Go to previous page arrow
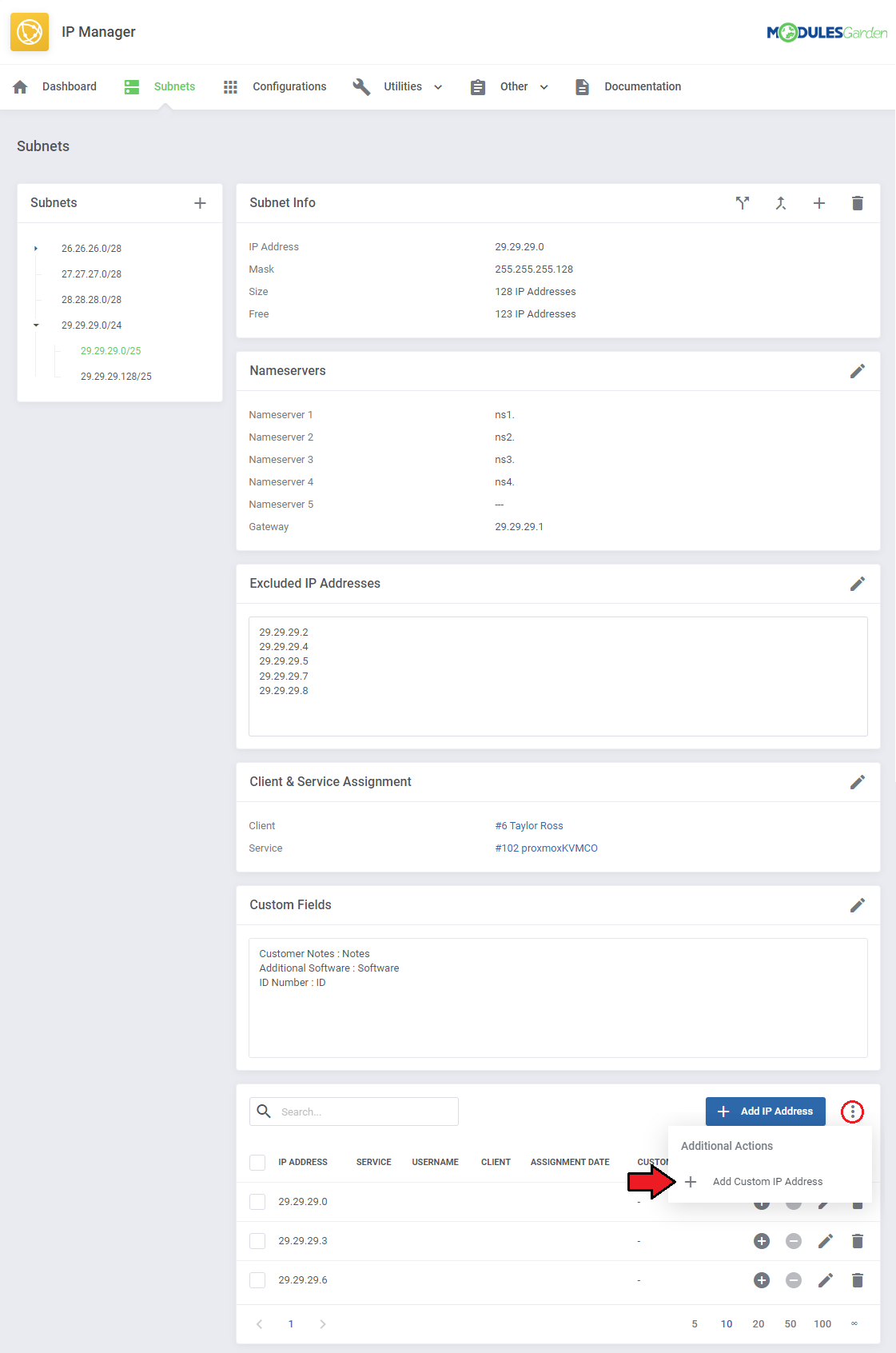 click(x=260, y=1324)
